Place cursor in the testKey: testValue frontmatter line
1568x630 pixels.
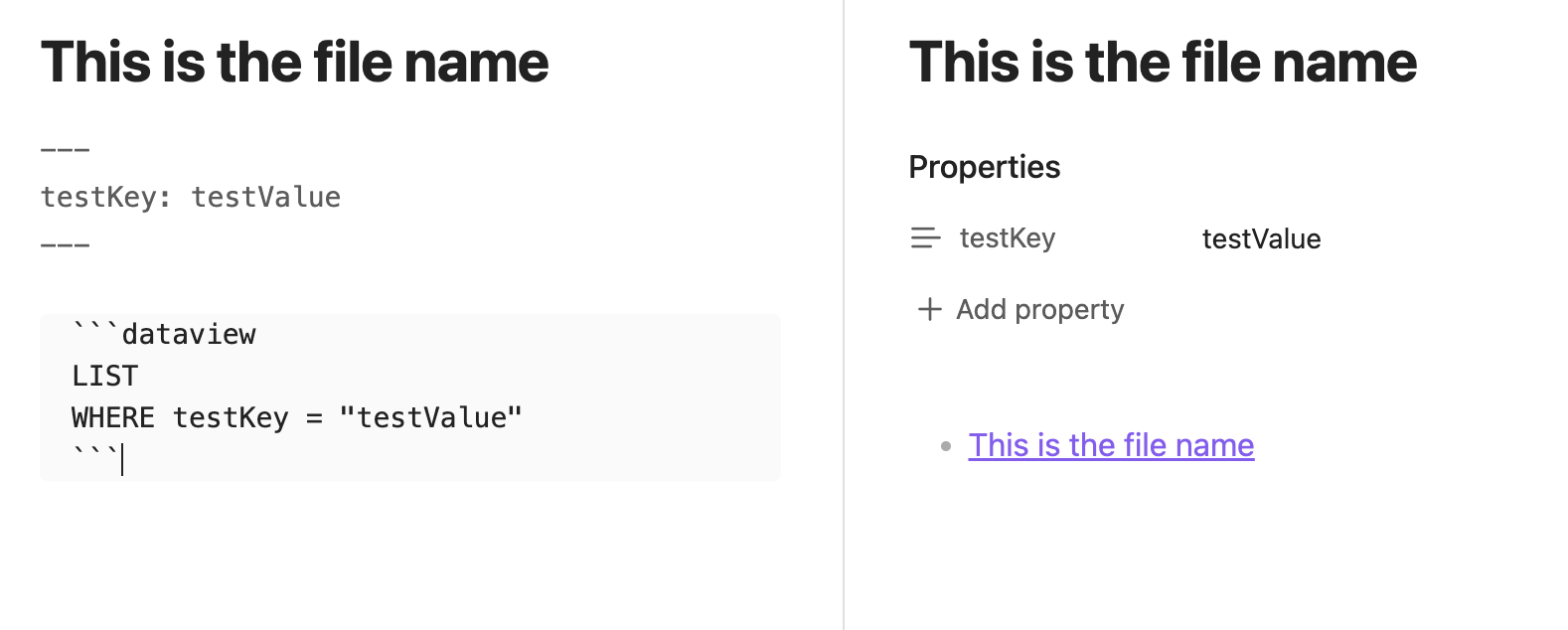[x=191, y=197]
